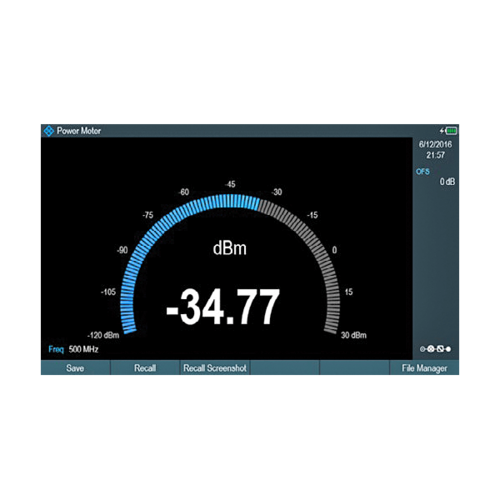Click the 30 dBm scale label
Image resolution: width=500 pixels, height=500 pixels.
pos(354,335)
